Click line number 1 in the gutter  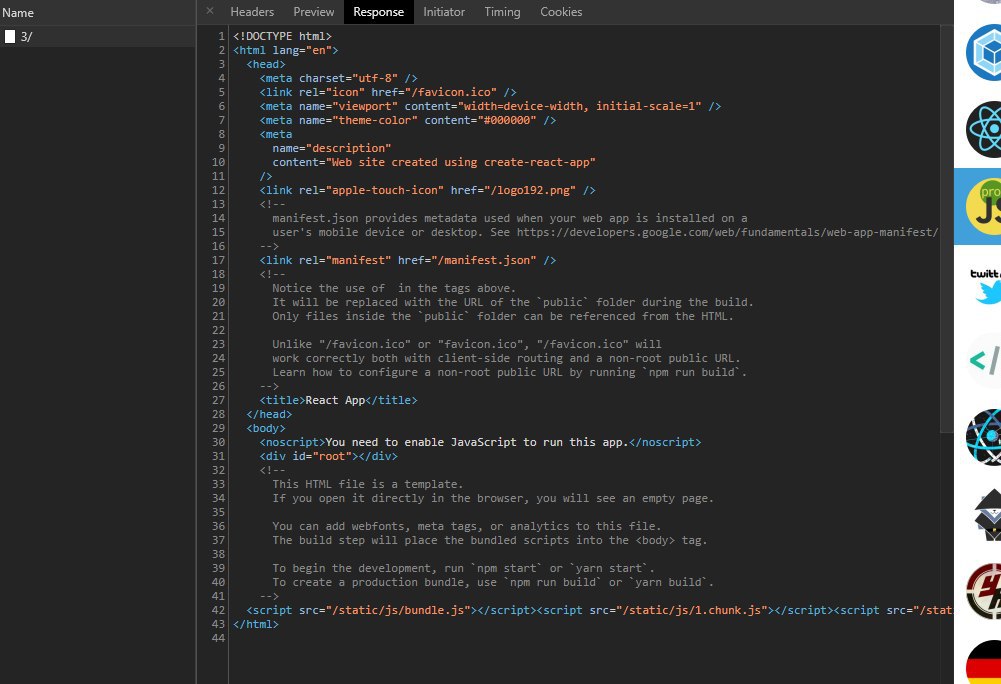pos(221,36)
